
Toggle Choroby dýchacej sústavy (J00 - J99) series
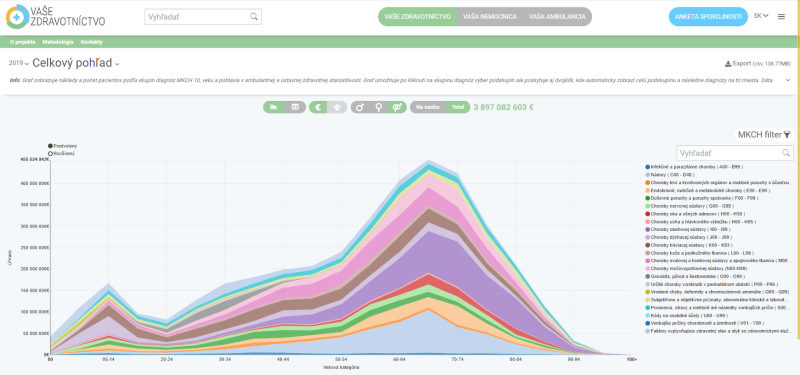689,237
